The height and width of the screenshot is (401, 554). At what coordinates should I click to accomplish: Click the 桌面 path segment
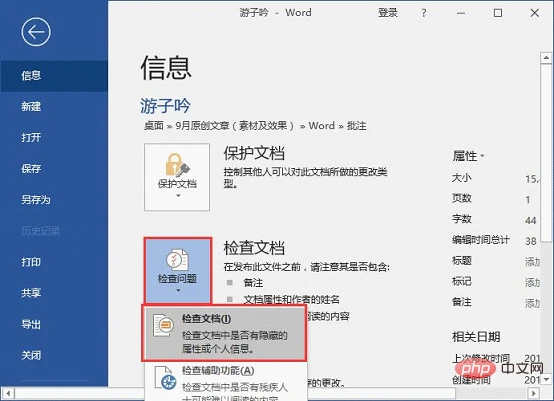coord(154,126)
